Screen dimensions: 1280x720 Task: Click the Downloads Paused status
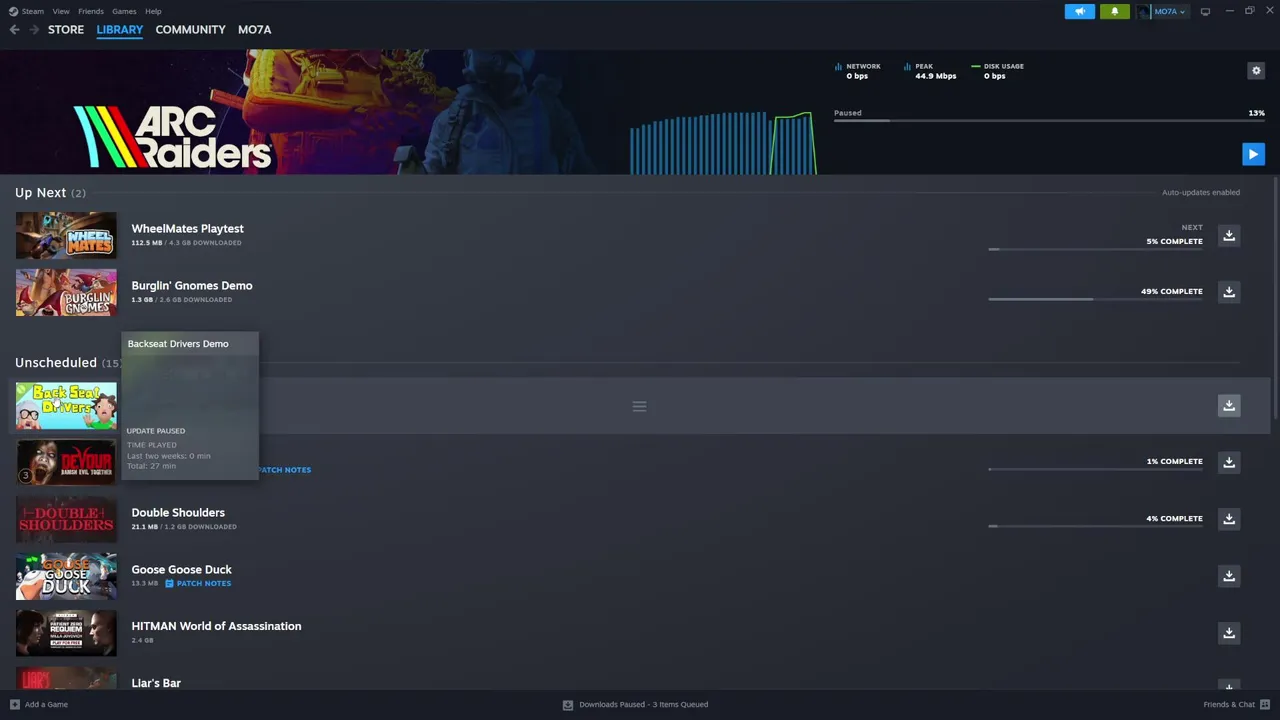pyautogui.click(x=636, y=704)
